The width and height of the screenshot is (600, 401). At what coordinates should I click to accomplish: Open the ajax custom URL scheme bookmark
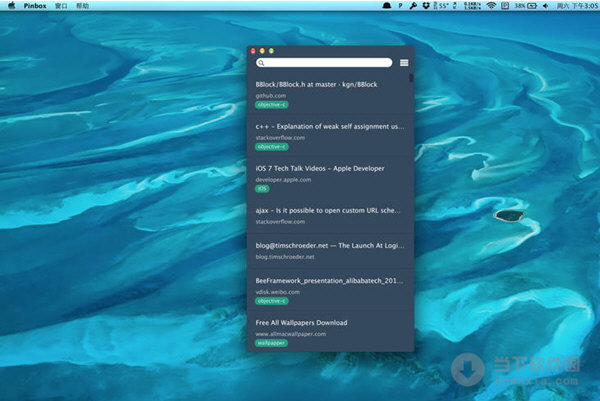click(328, 210)
